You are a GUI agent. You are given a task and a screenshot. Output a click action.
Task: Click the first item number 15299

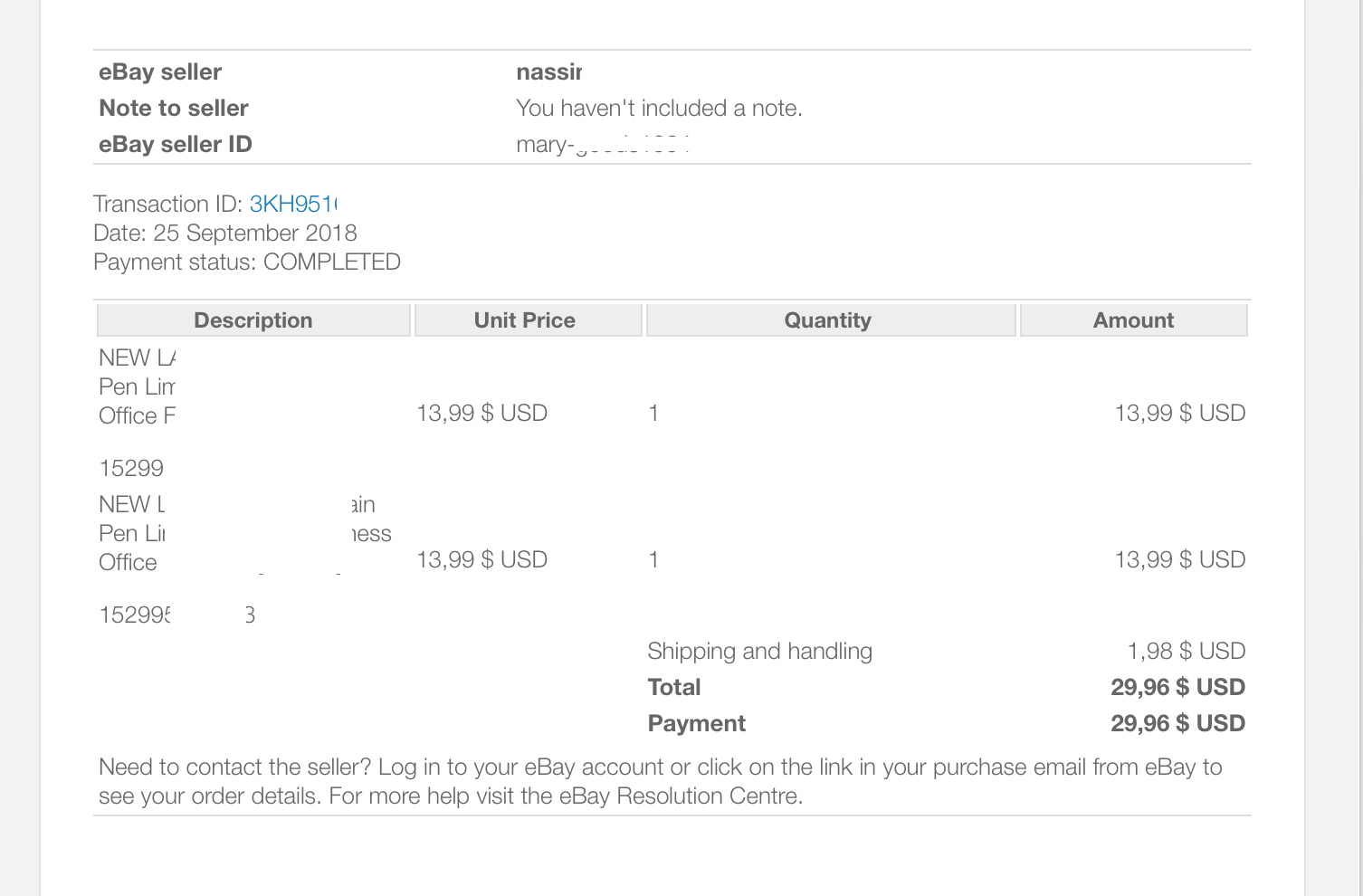(131, 469)
